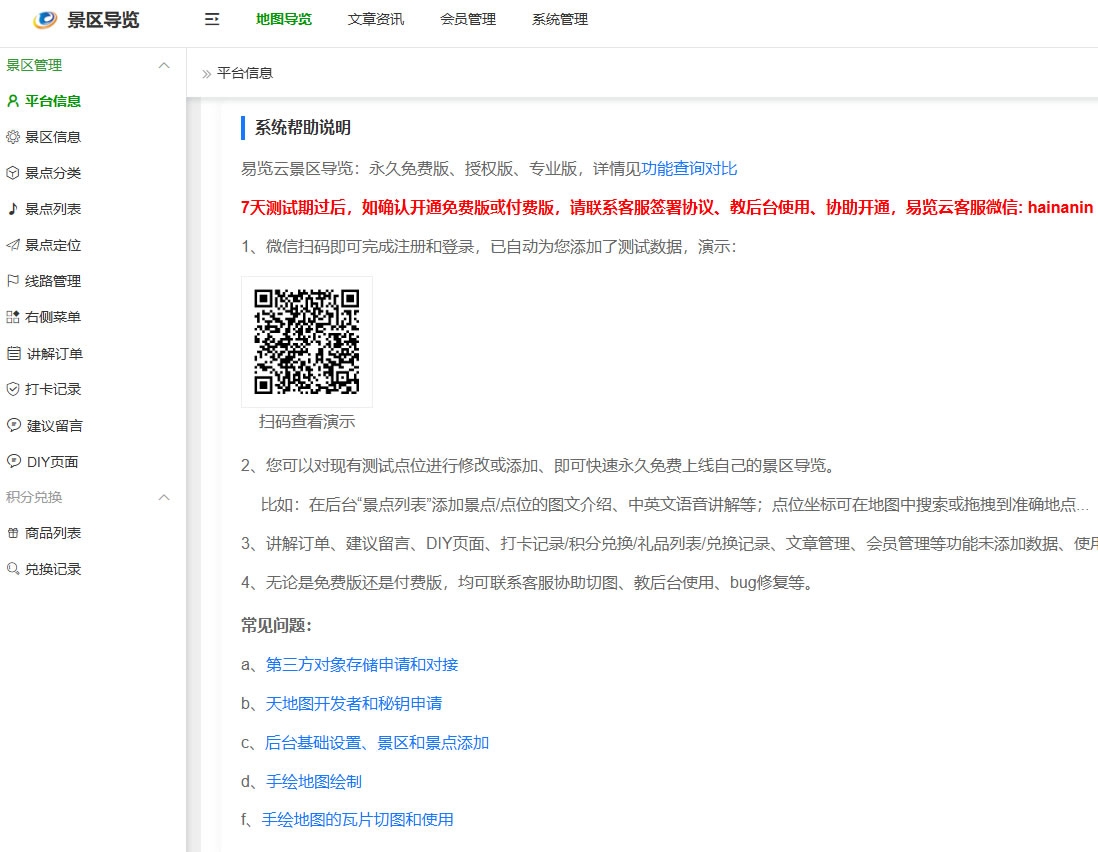Open 商品列表 under 积分兑换
Screen dimensions: 1098x852
[x=53, y=533]
